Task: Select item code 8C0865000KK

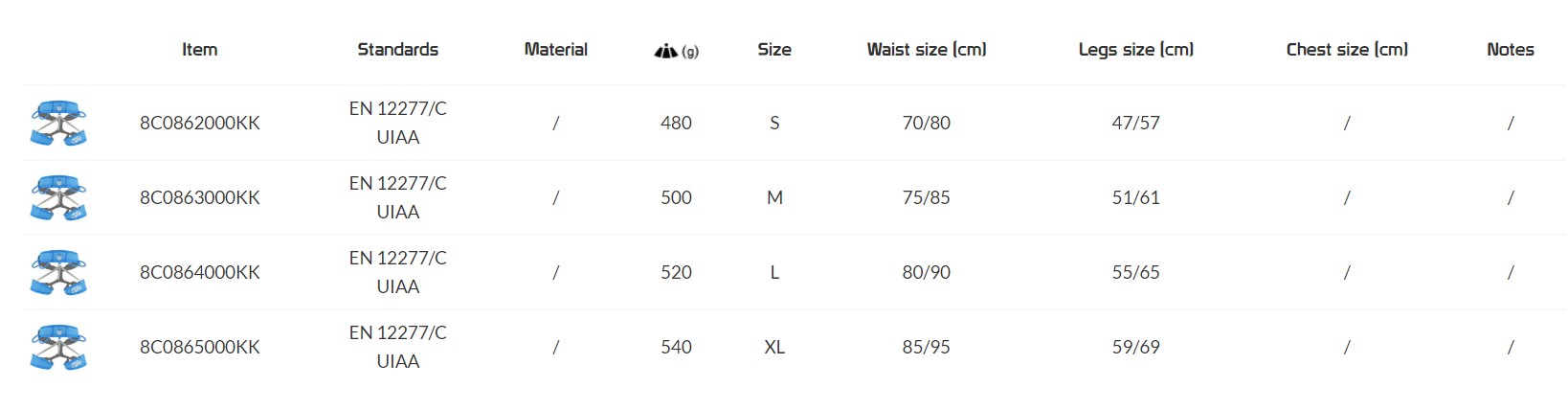Action: [199, 348]
